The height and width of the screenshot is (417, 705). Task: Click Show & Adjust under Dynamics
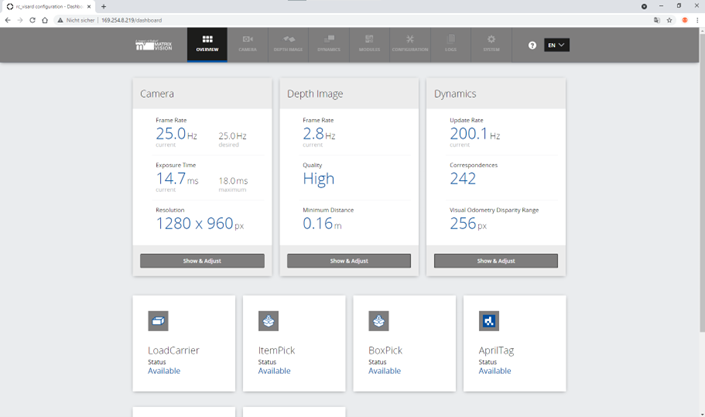click(496, 261)
